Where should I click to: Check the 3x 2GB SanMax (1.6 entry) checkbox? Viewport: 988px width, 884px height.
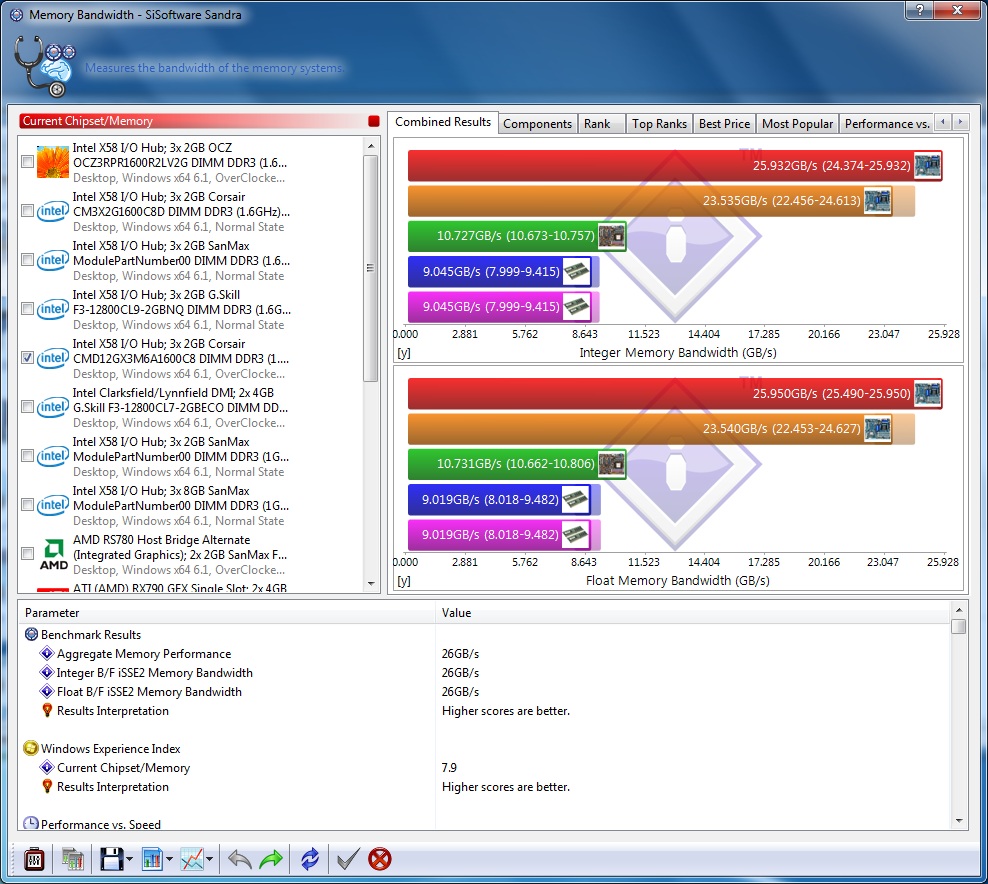coord(27,260)
